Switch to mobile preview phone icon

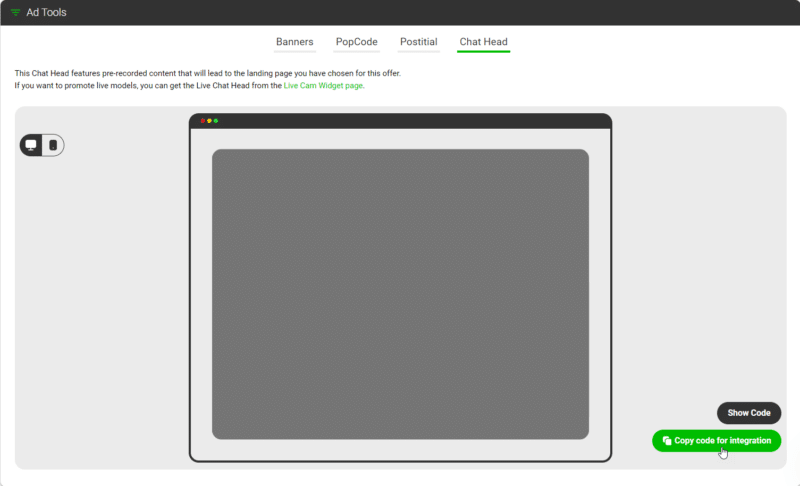[53, 145]
